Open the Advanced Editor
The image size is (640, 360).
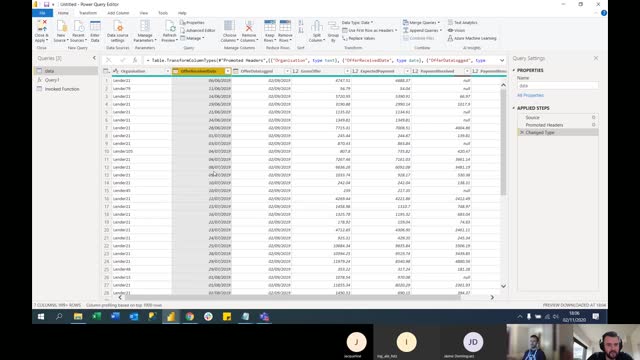(x=198, y=30)
